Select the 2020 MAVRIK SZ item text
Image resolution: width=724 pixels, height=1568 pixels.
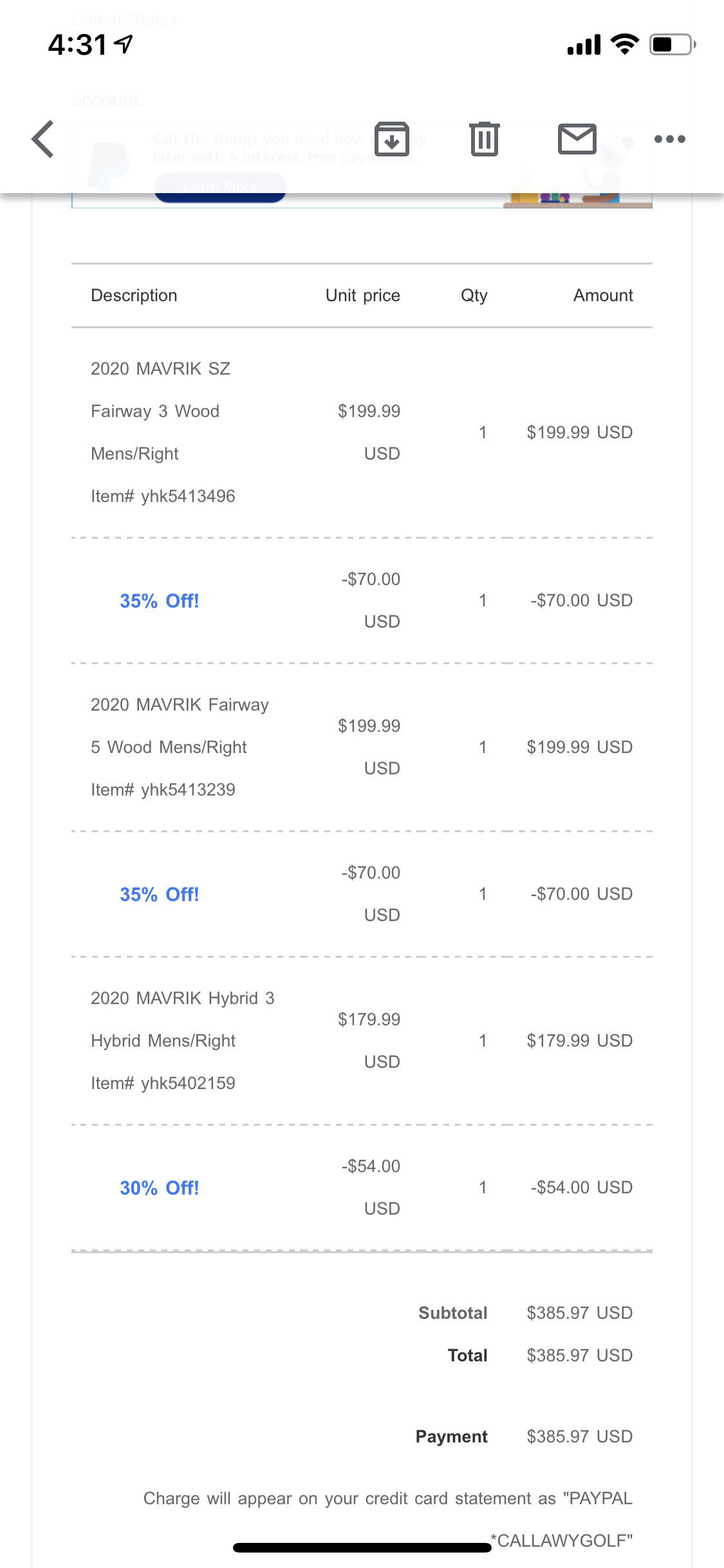click(160, 369)
